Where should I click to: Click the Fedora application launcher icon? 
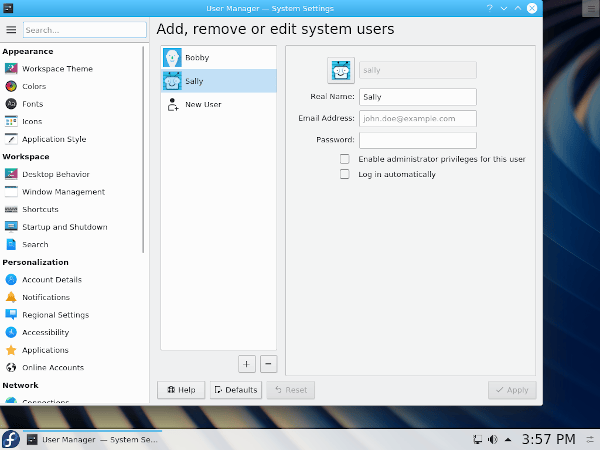click(x=10, y=439)
